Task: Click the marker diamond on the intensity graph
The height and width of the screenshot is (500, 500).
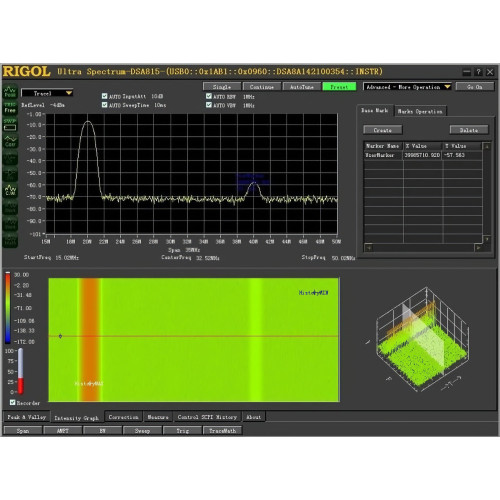Action: [x=60, y=336]
